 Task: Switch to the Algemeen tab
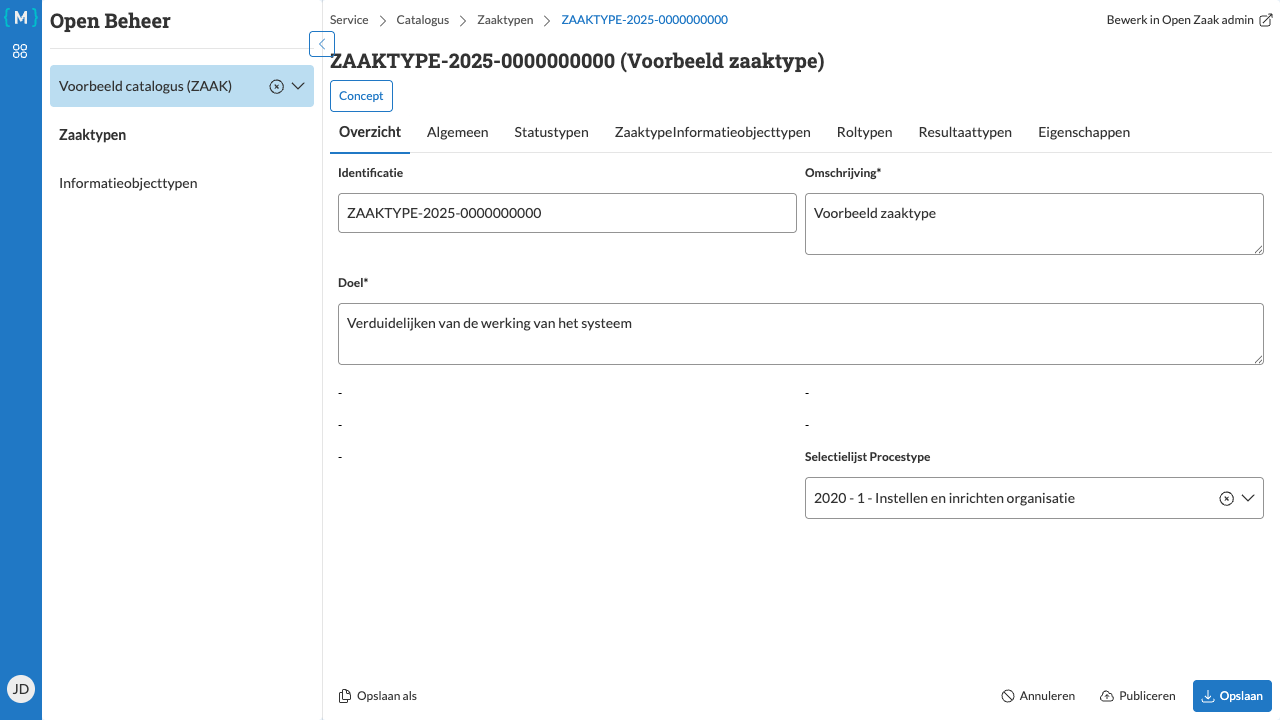point(457,132)
